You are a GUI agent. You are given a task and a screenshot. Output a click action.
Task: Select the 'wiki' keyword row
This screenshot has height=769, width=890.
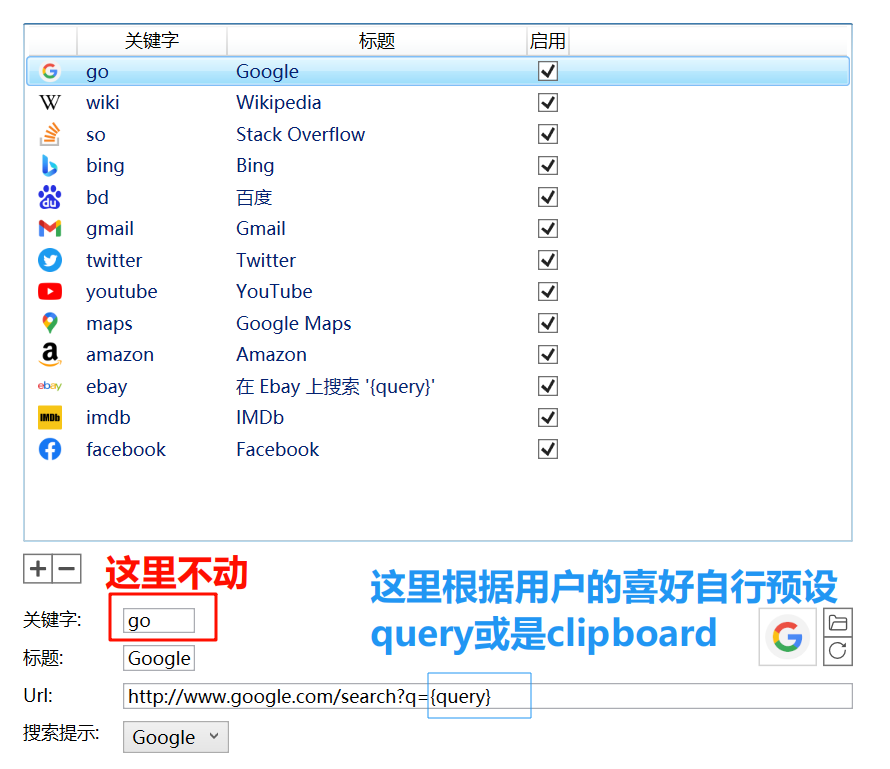[438, 103]
